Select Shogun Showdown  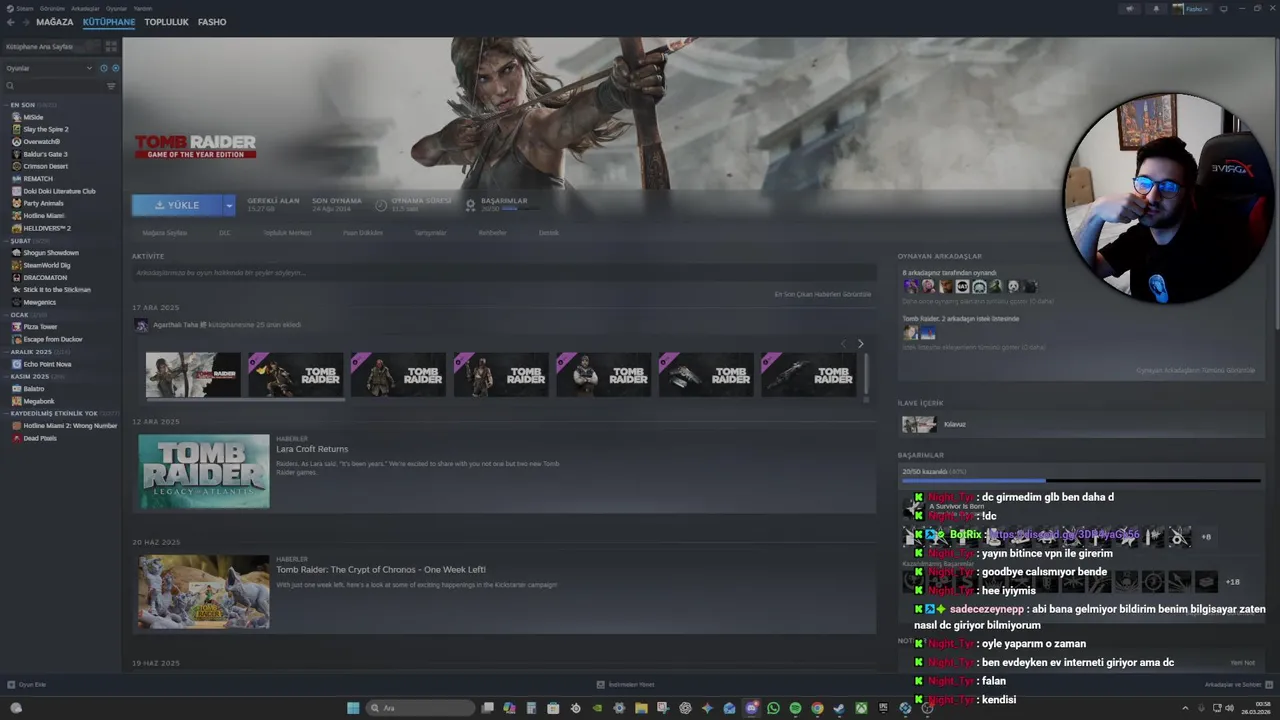(x=50, y=253)
